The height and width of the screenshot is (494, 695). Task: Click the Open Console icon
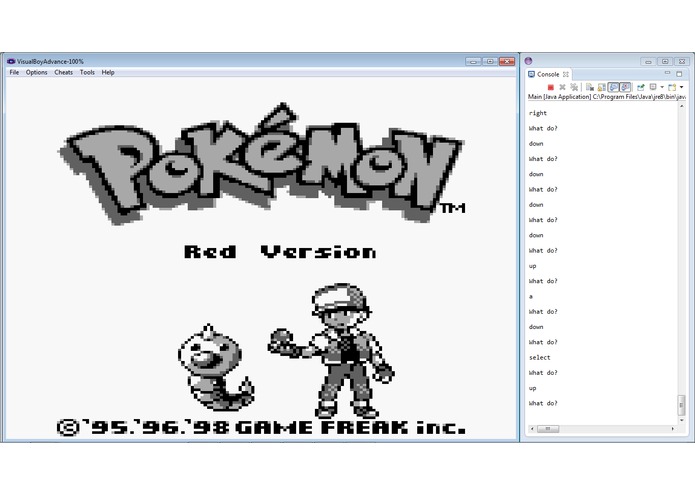[672, 87]
